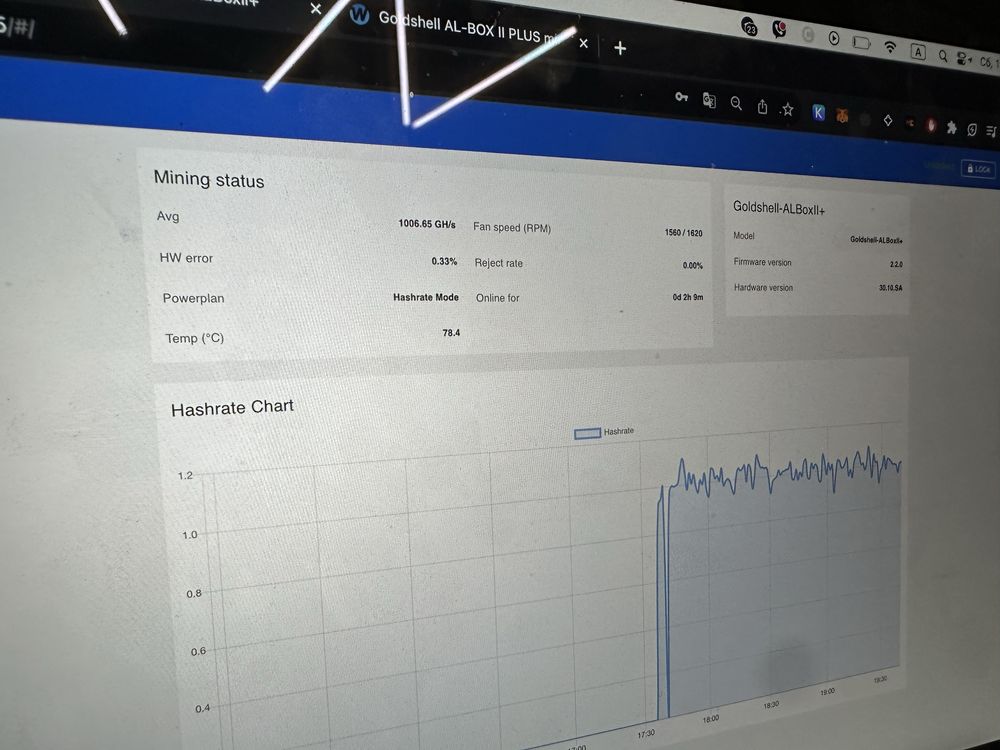The image size is (1000, 750).
Task: Open the blue K extension
Action: click(819, 113)
